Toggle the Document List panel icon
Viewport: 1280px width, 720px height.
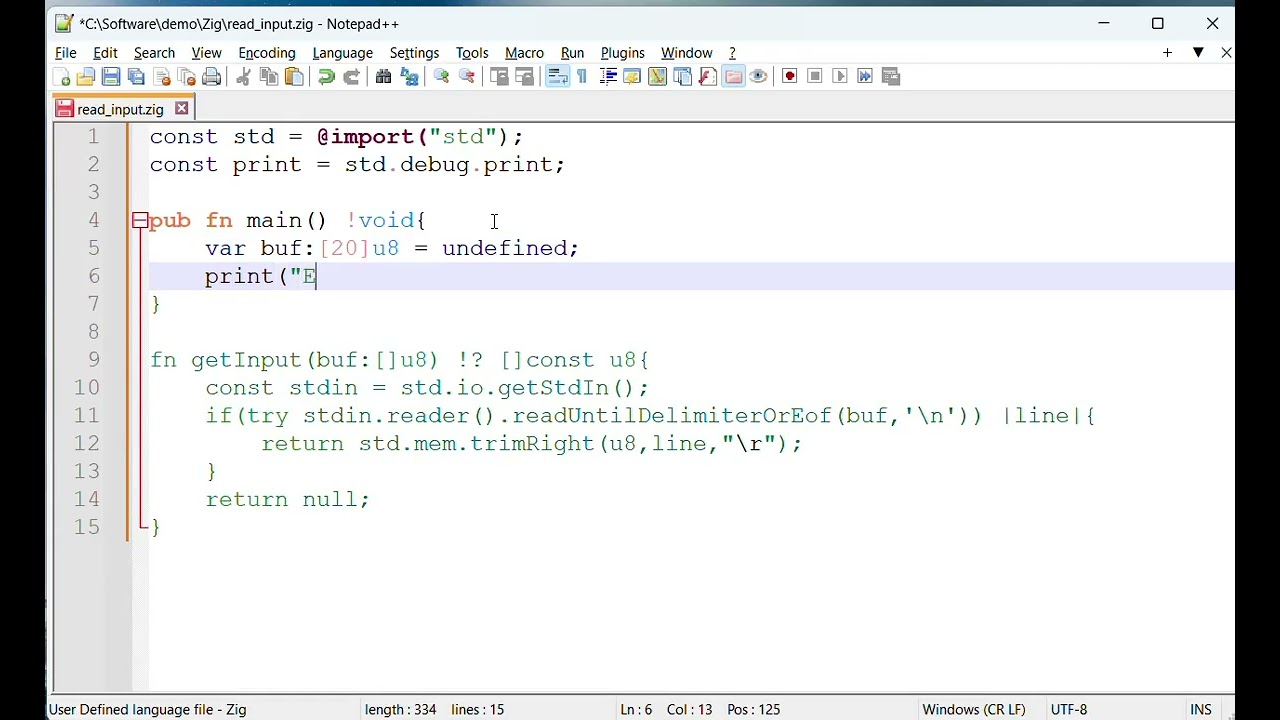click(x=683, y=77)
